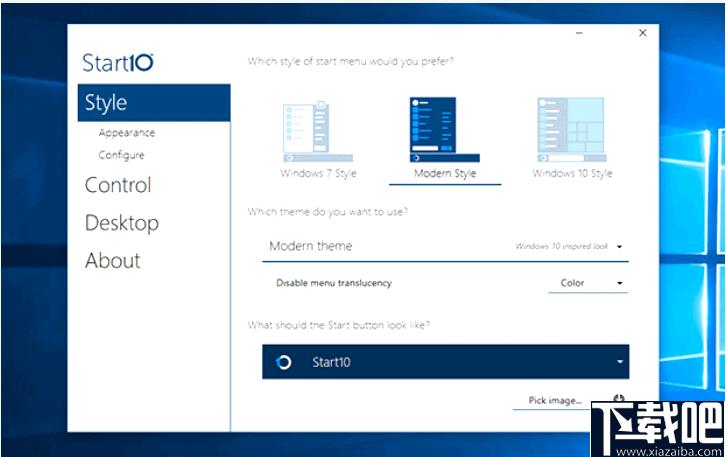Image resolution: width=726 pixels, height=457 pixels.
Task: Close the Start10 configuration window
Action: [x=643, y=33]
